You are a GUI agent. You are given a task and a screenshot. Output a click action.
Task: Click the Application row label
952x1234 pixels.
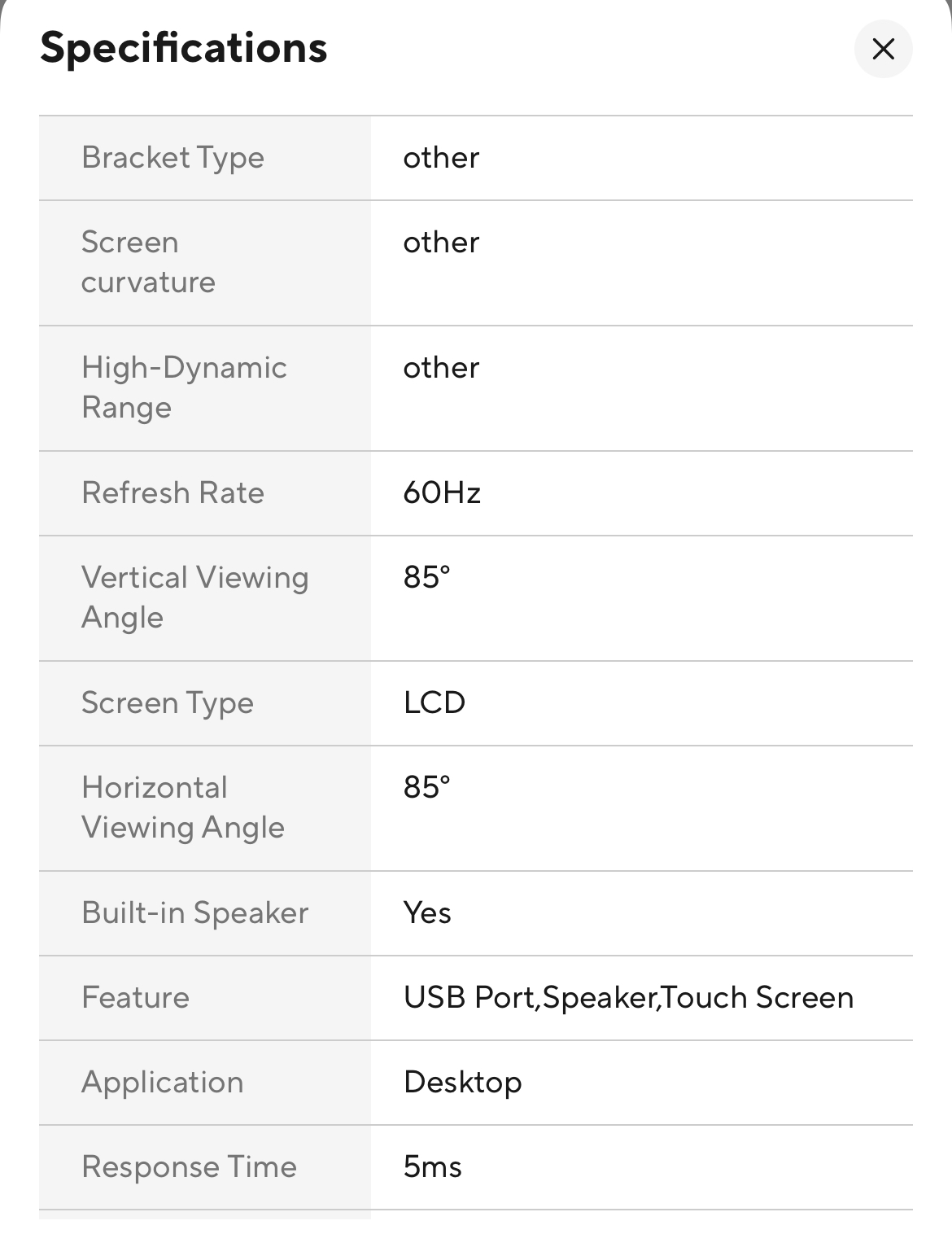tap(163, 1083)
